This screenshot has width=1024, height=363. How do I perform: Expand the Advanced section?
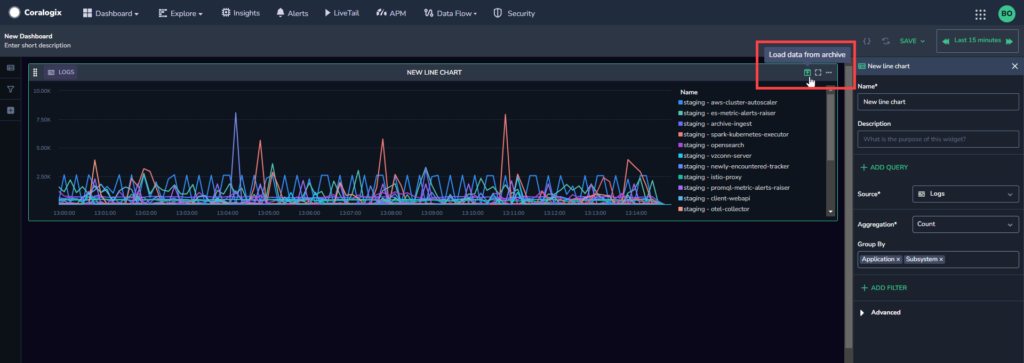point(880,313)
